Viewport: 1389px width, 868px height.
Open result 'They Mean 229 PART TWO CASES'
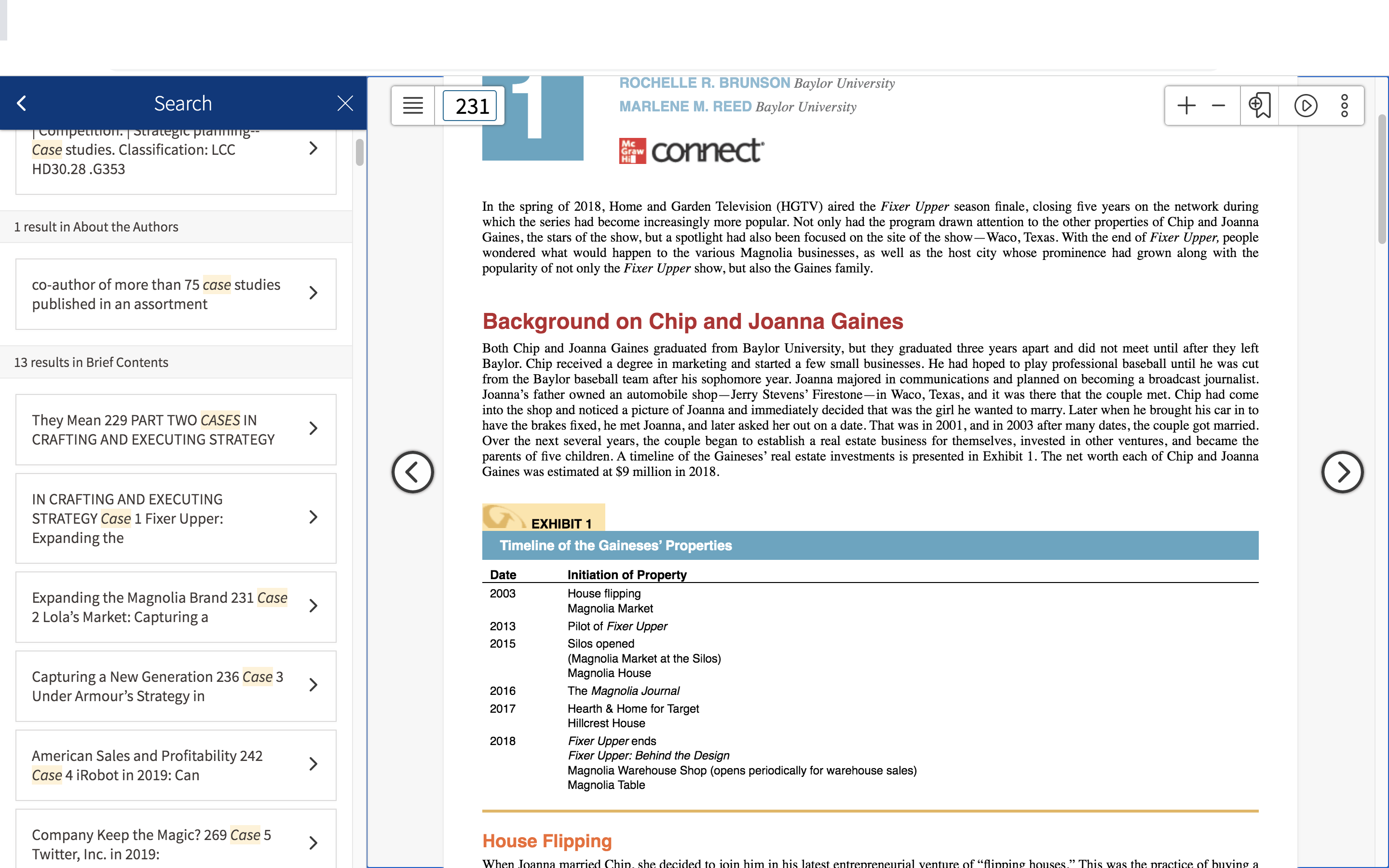point(176,429)
